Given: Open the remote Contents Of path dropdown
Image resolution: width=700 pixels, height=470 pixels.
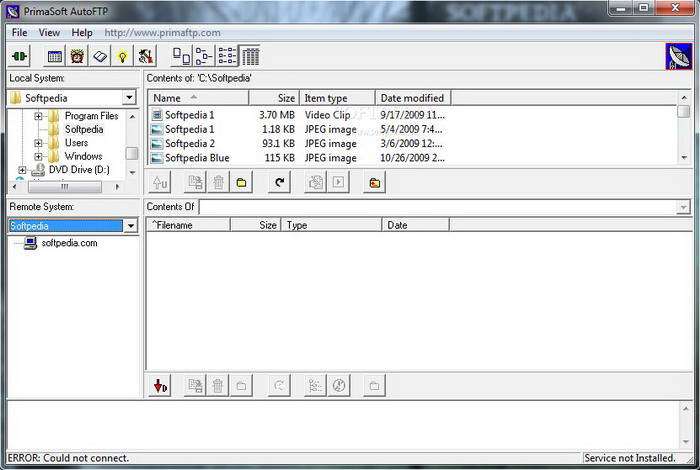Looking at the screenshot, I should click(683, 208).
